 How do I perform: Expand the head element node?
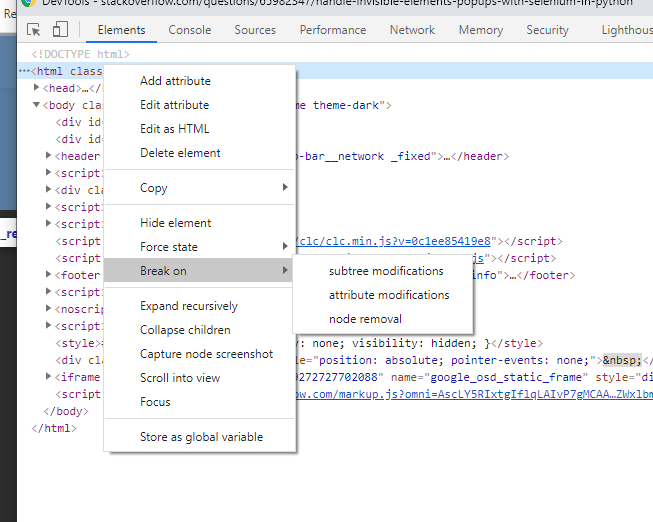(37, 88)
